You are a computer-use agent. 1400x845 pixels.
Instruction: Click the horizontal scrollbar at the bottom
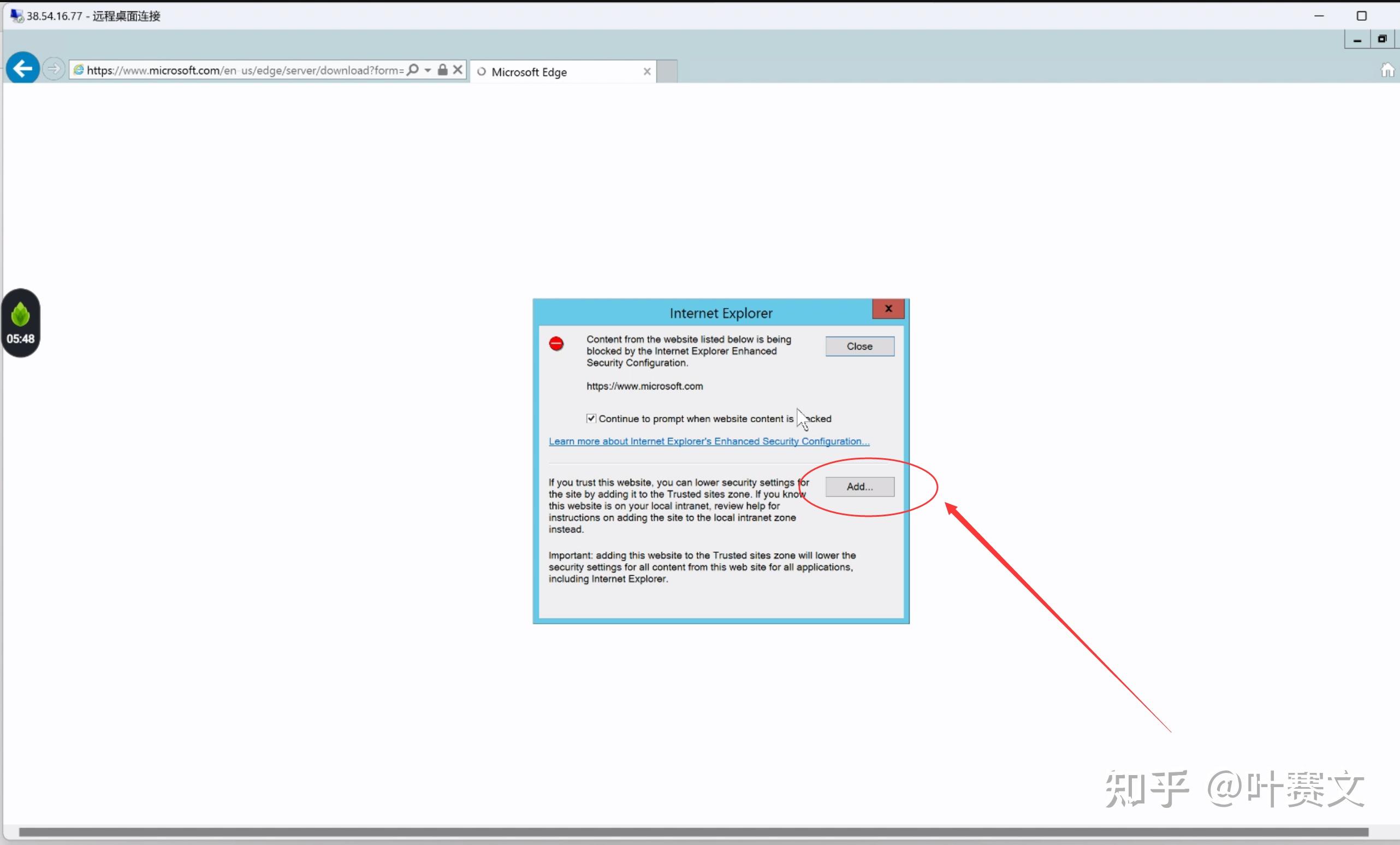click(693, 832)
